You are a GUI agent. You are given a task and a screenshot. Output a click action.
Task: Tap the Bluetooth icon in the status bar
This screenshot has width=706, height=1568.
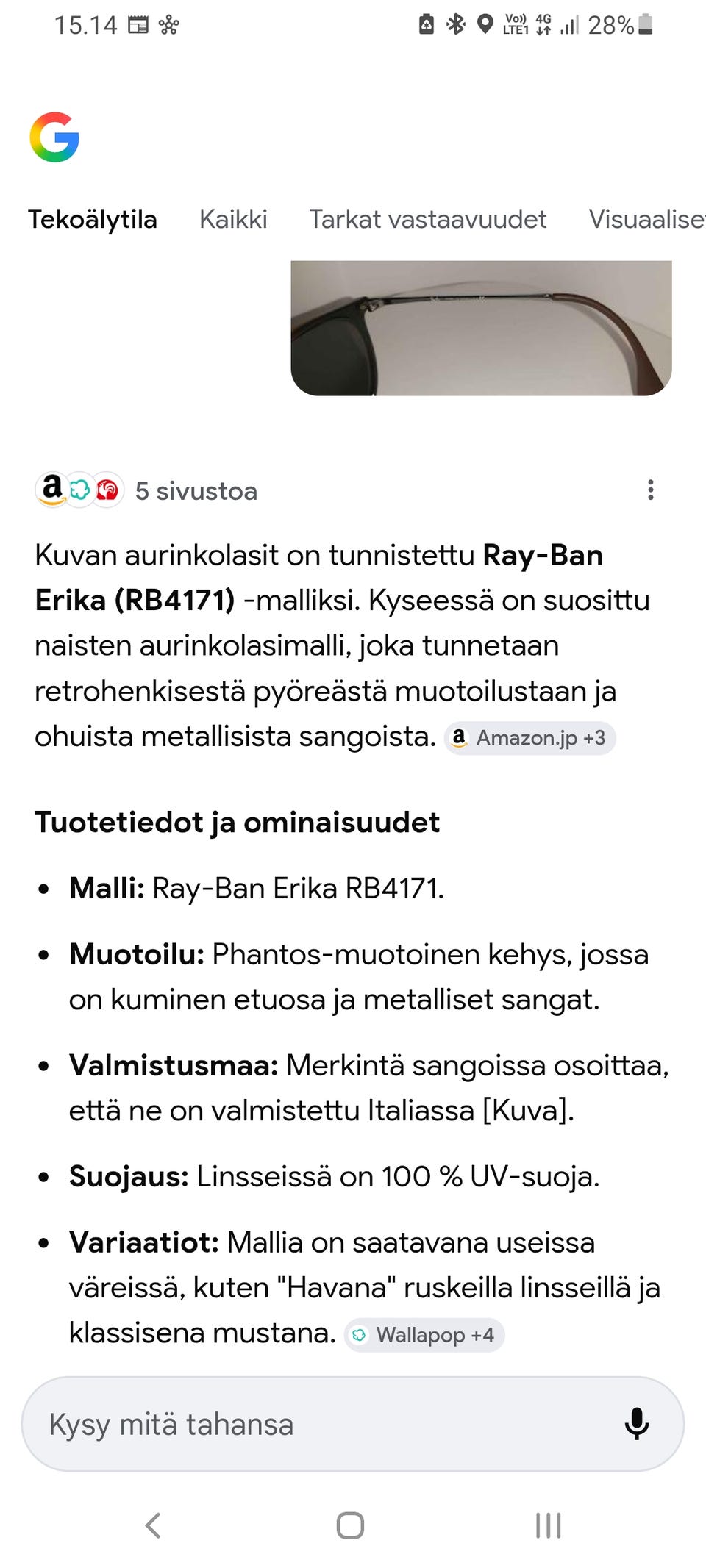click(456, 24)
